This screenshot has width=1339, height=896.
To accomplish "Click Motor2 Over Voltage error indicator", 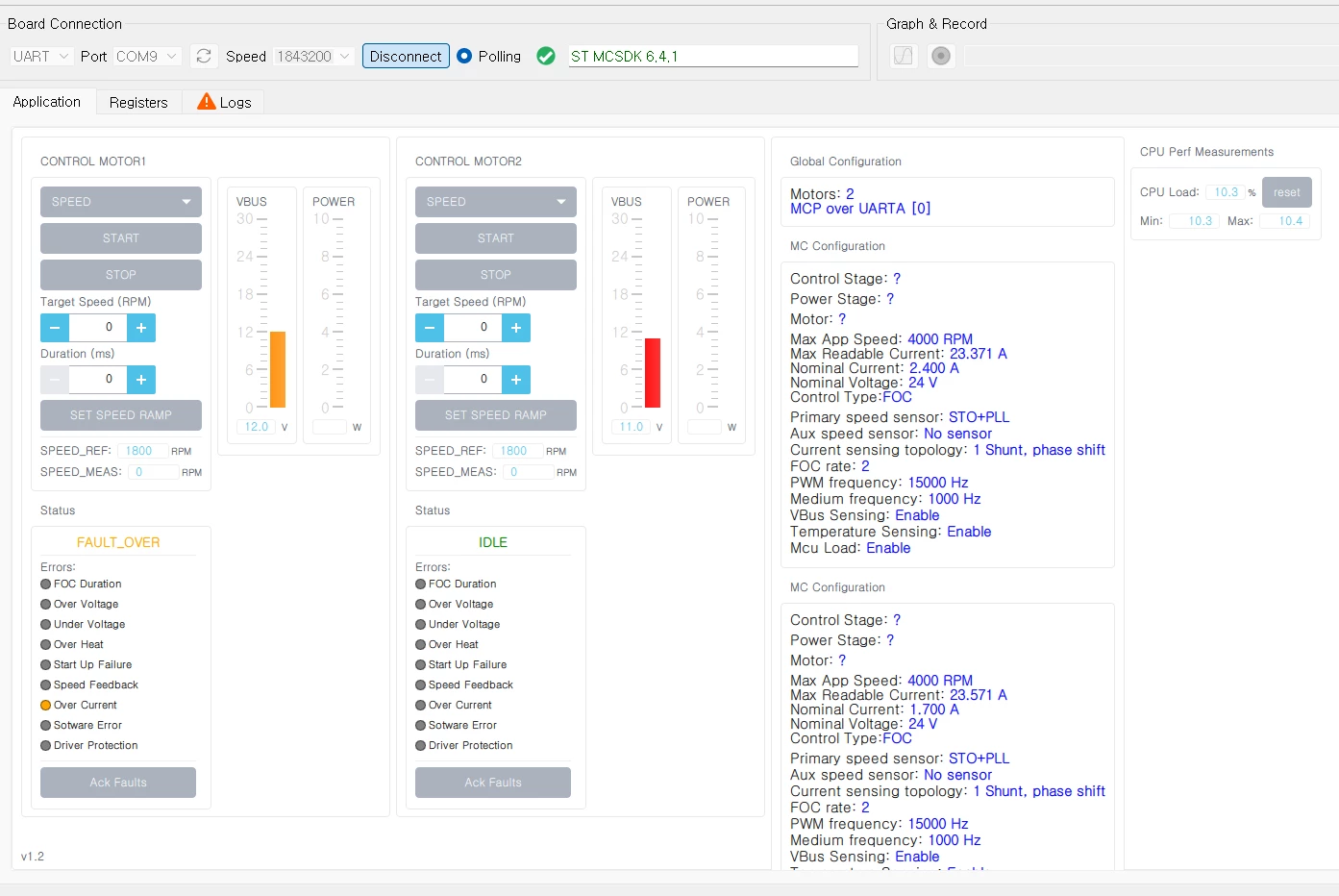I will (x=420, y=604).
